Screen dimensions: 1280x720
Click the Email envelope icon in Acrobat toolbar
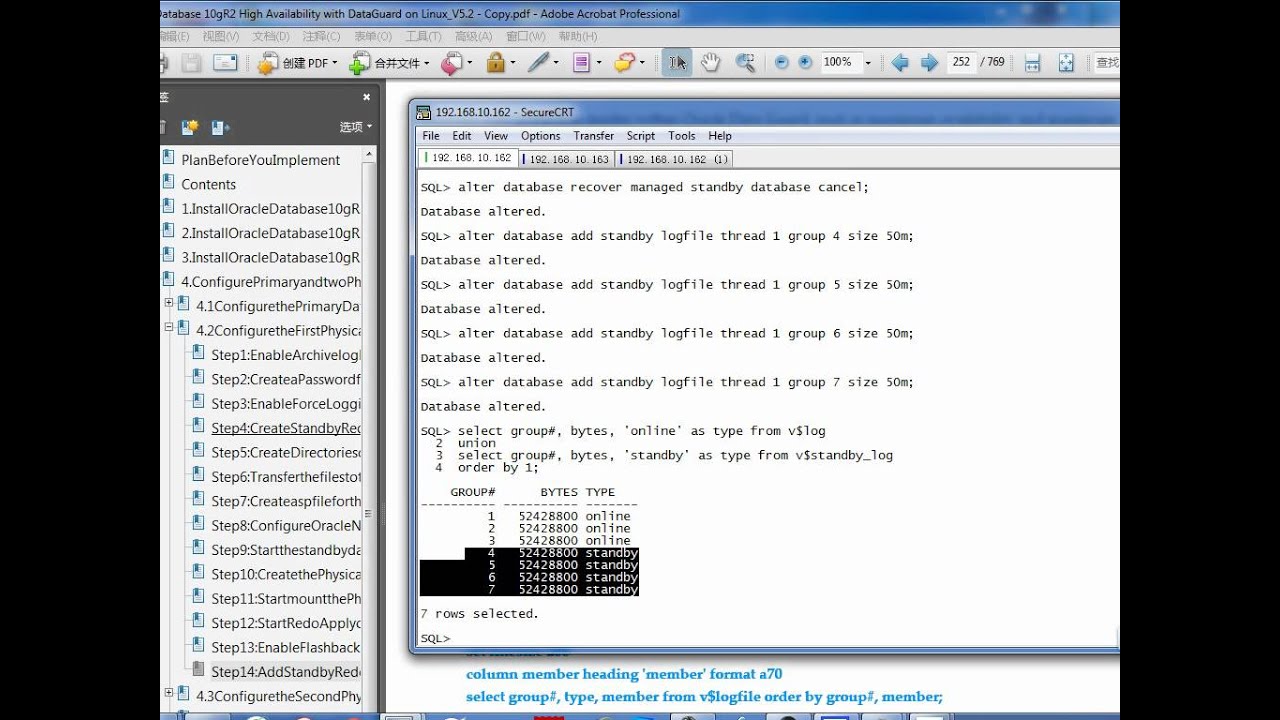(x=225, y=62)
